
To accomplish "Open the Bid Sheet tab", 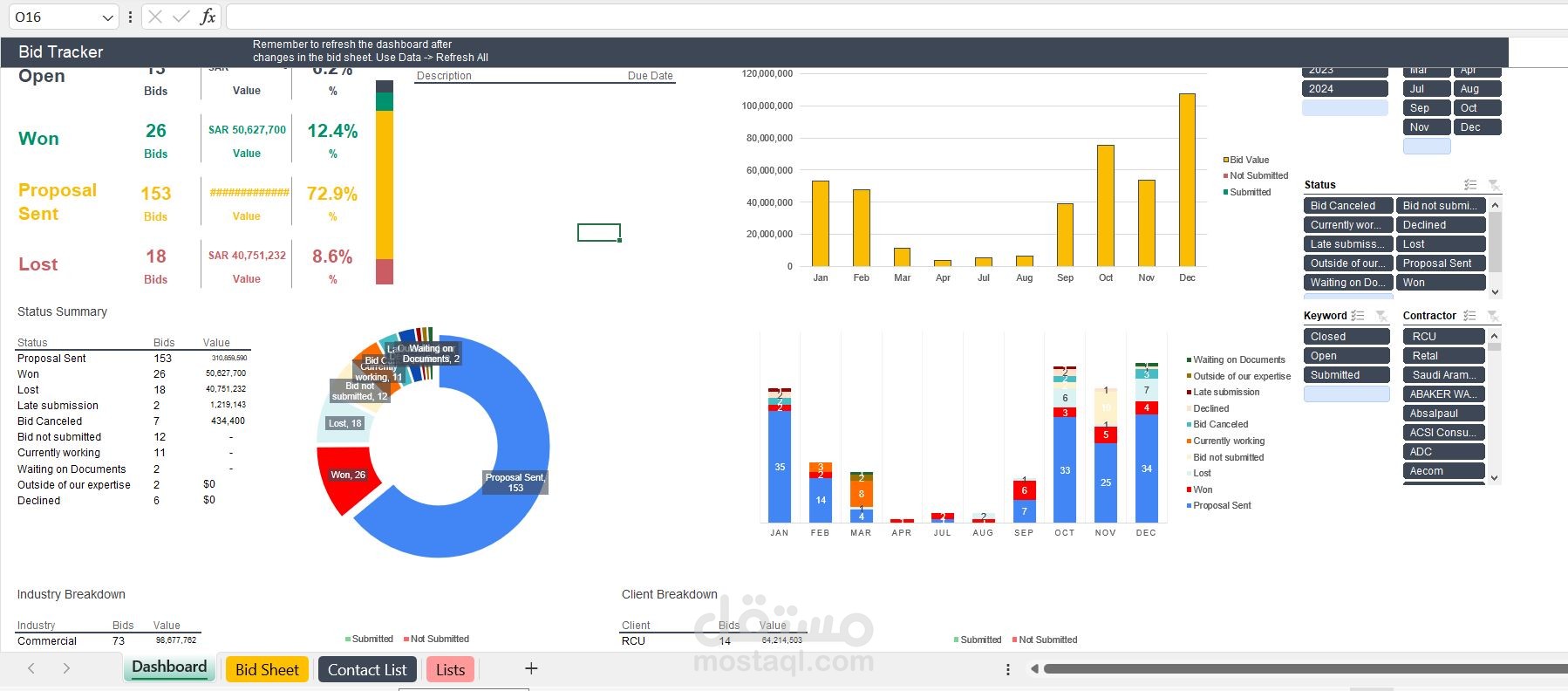I will [x=267, y=669].
